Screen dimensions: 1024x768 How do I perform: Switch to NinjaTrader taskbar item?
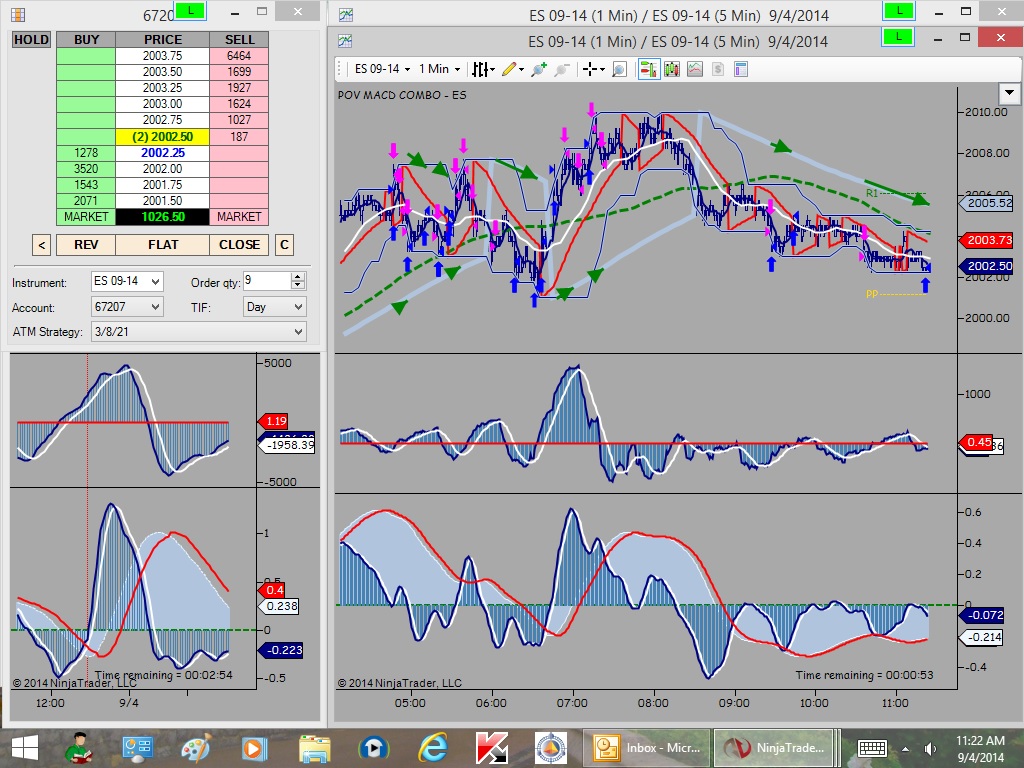coord(773,748)
